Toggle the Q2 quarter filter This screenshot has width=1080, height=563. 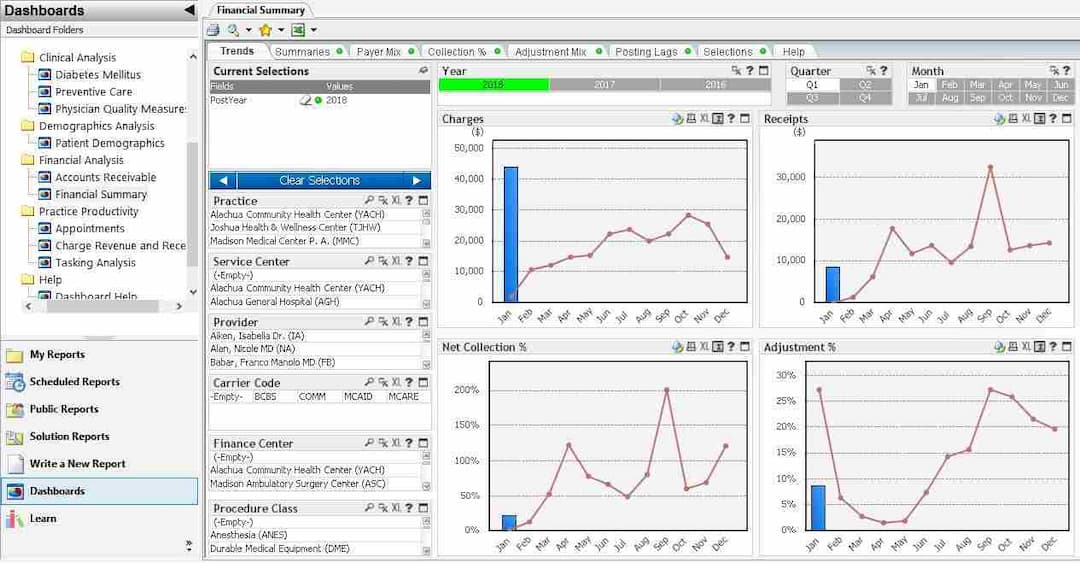click(x=864, y=85)
